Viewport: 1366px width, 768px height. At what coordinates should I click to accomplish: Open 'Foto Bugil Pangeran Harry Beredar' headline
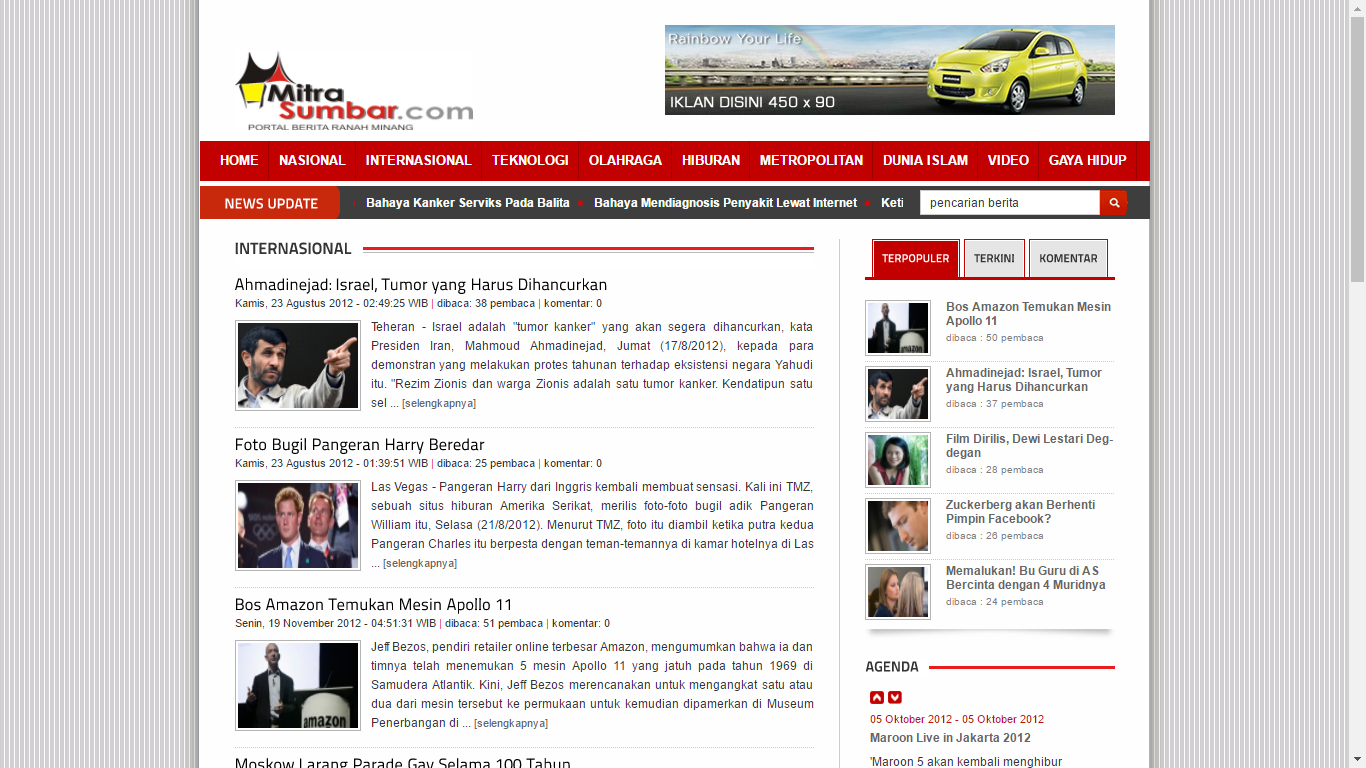click(x=359, y=444)
